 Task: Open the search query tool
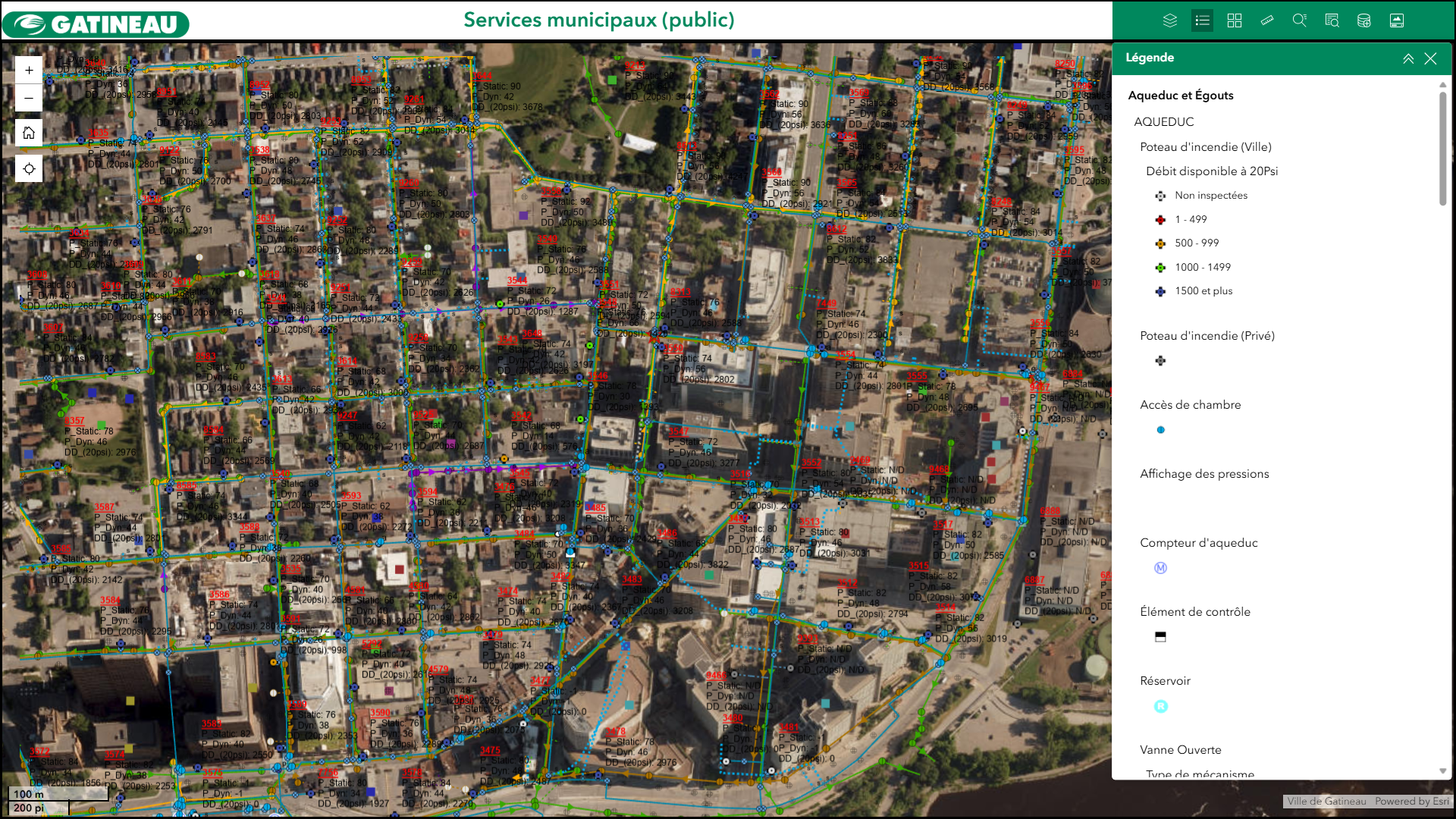[1300, 20]
